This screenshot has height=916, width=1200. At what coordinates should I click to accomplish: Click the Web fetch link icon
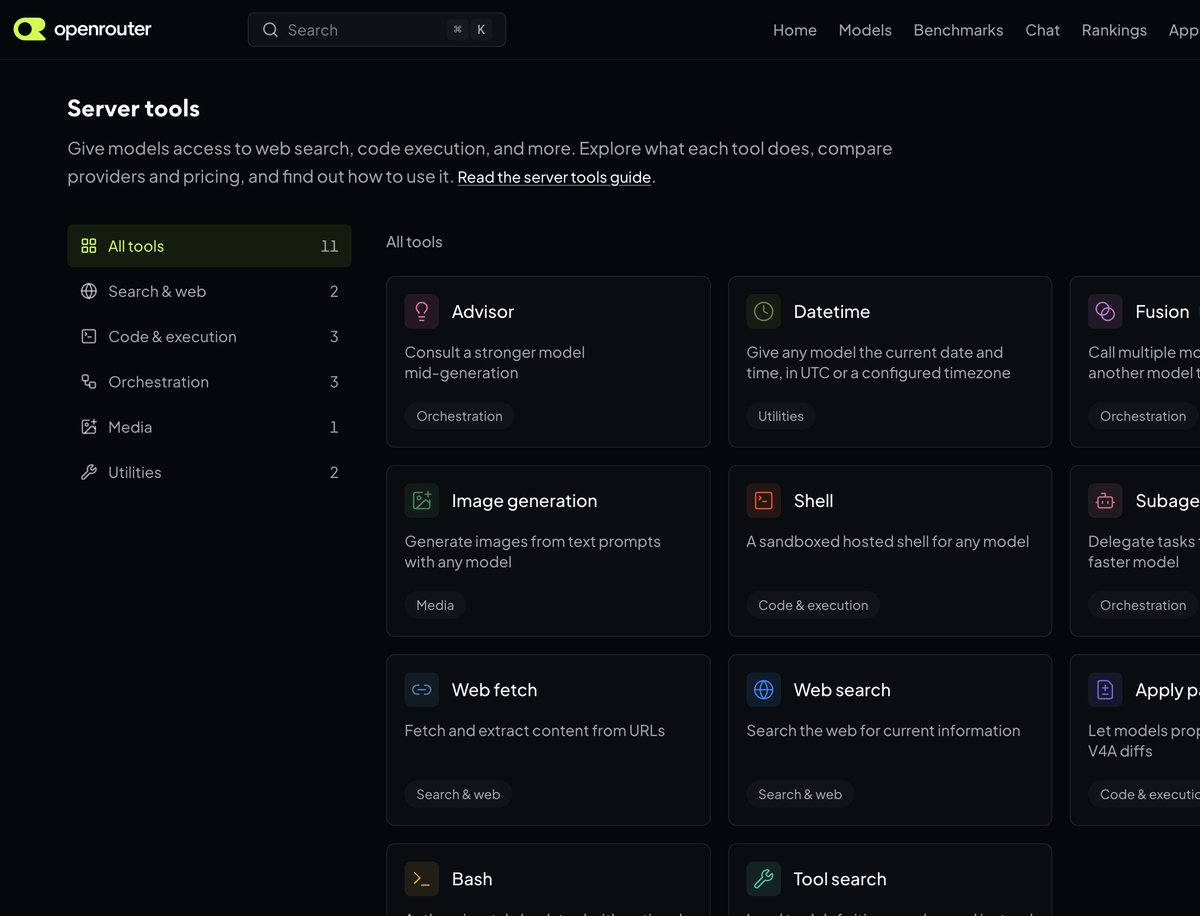pyautogui.click(x=422, y=689)
